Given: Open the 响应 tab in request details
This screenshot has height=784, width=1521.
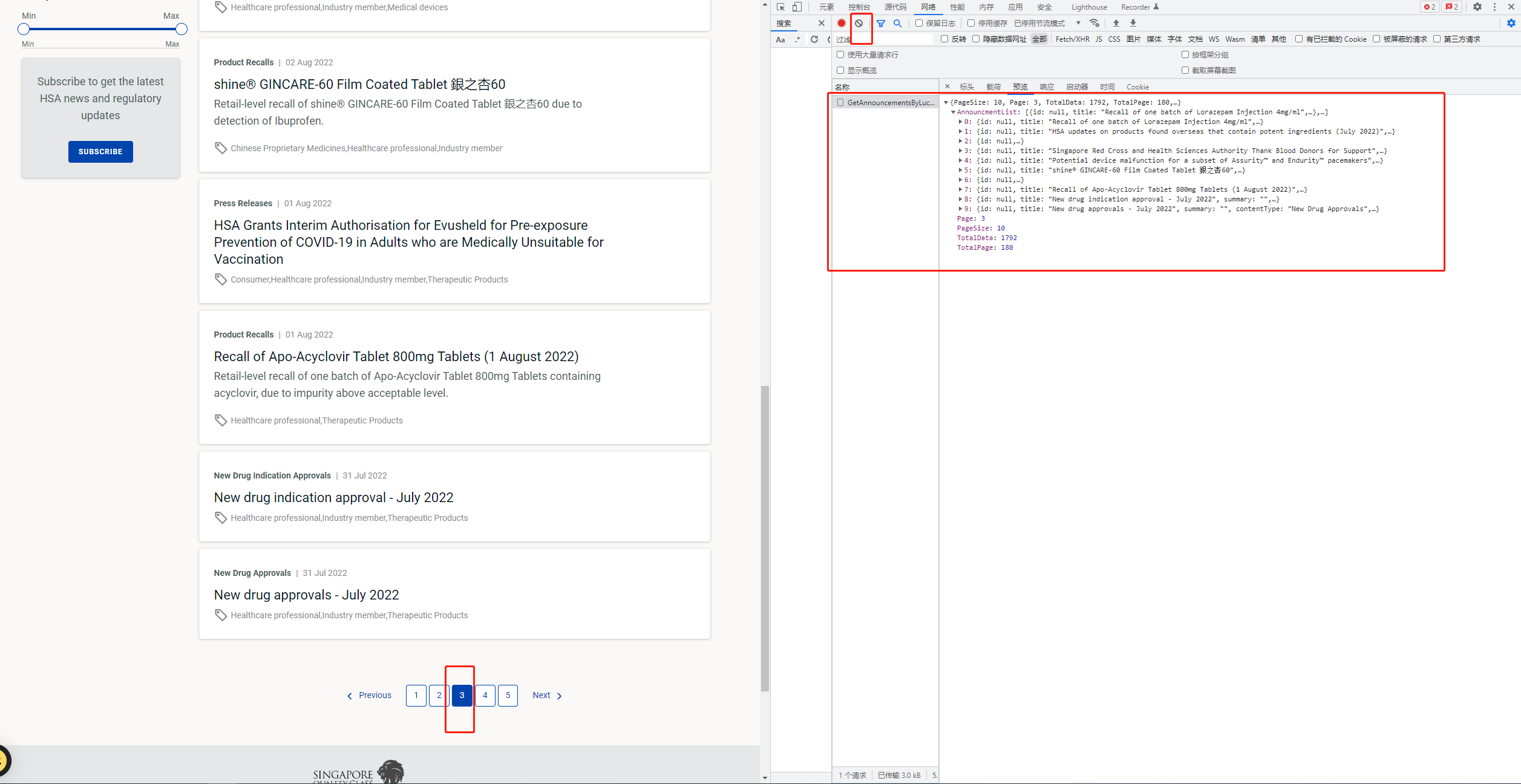Looking at the screenshot, I should (x=1047, y=87).
